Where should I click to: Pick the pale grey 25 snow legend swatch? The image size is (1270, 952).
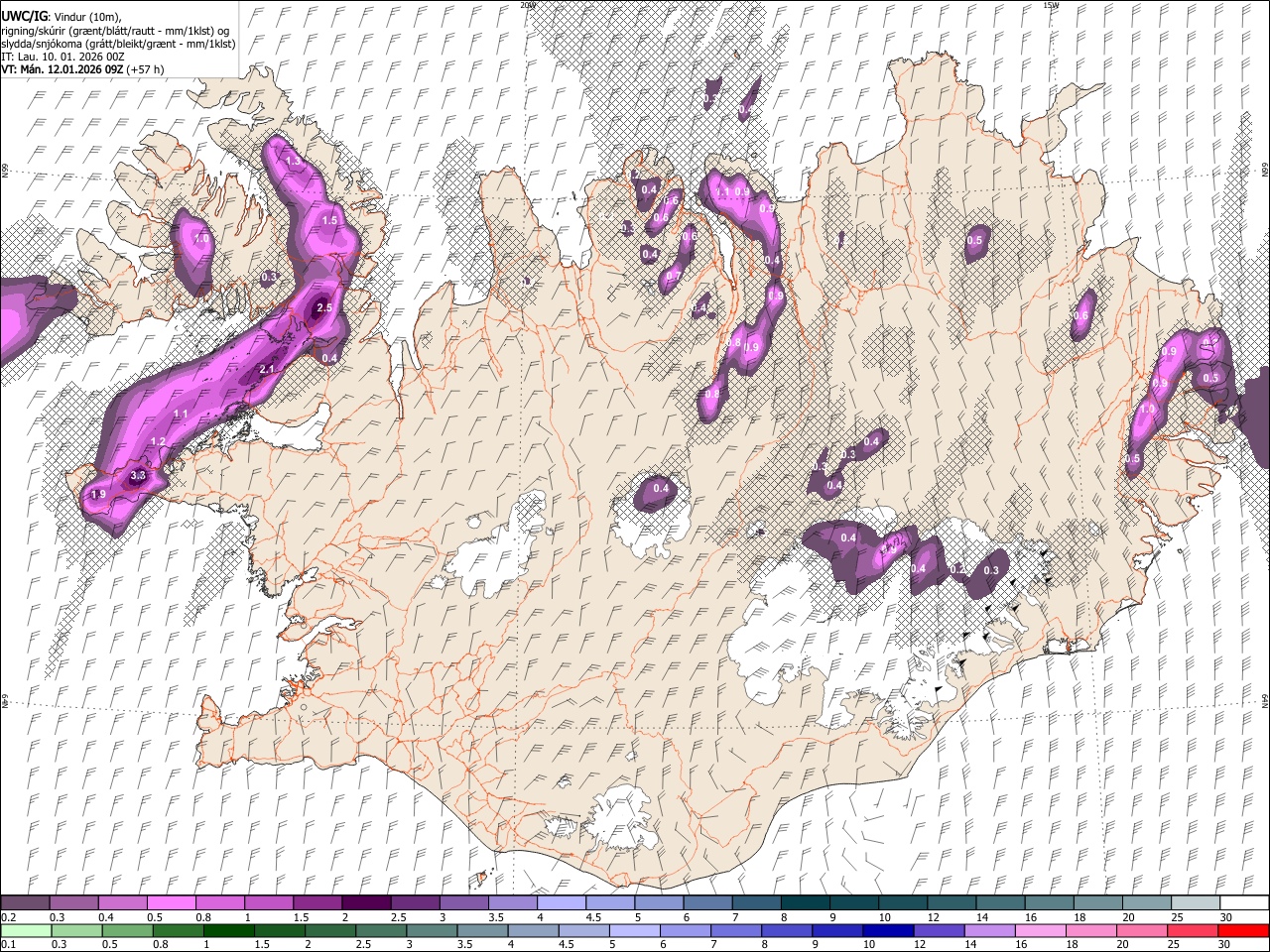[x=1197, y=902]
